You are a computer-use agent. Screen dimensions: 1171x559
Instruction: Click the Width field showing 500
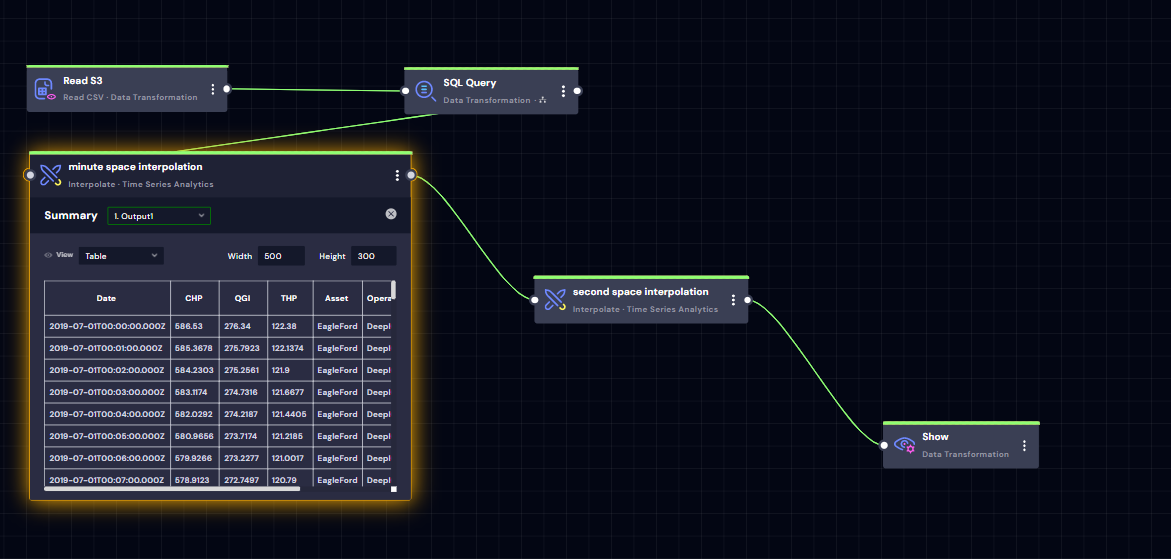click(282, 256)
